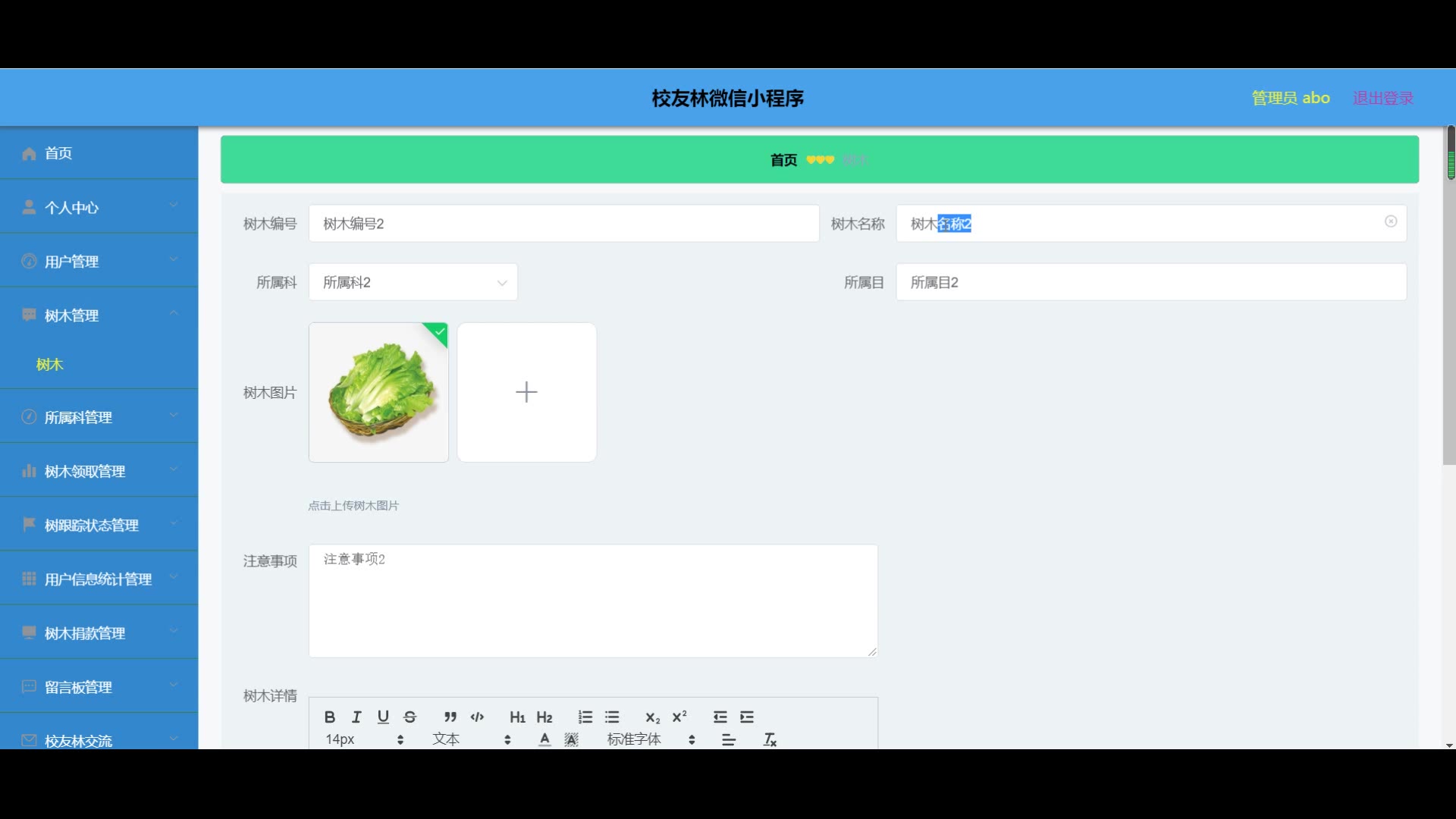Pick the text background color option
Screen dimensions: 1456x819
572,739
